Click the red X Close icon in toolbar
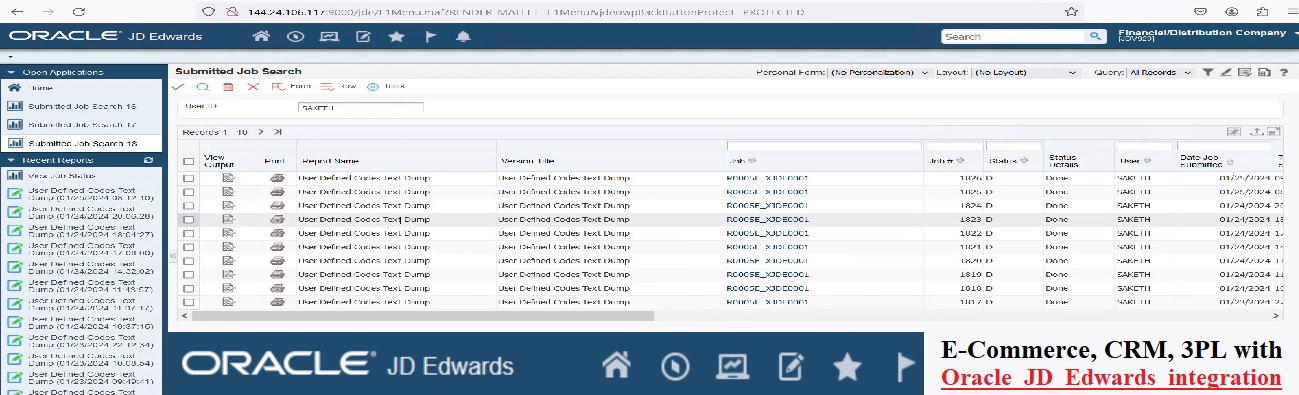Image resolution: width=1299 pixels, height=395 pixels. (253, 87)
